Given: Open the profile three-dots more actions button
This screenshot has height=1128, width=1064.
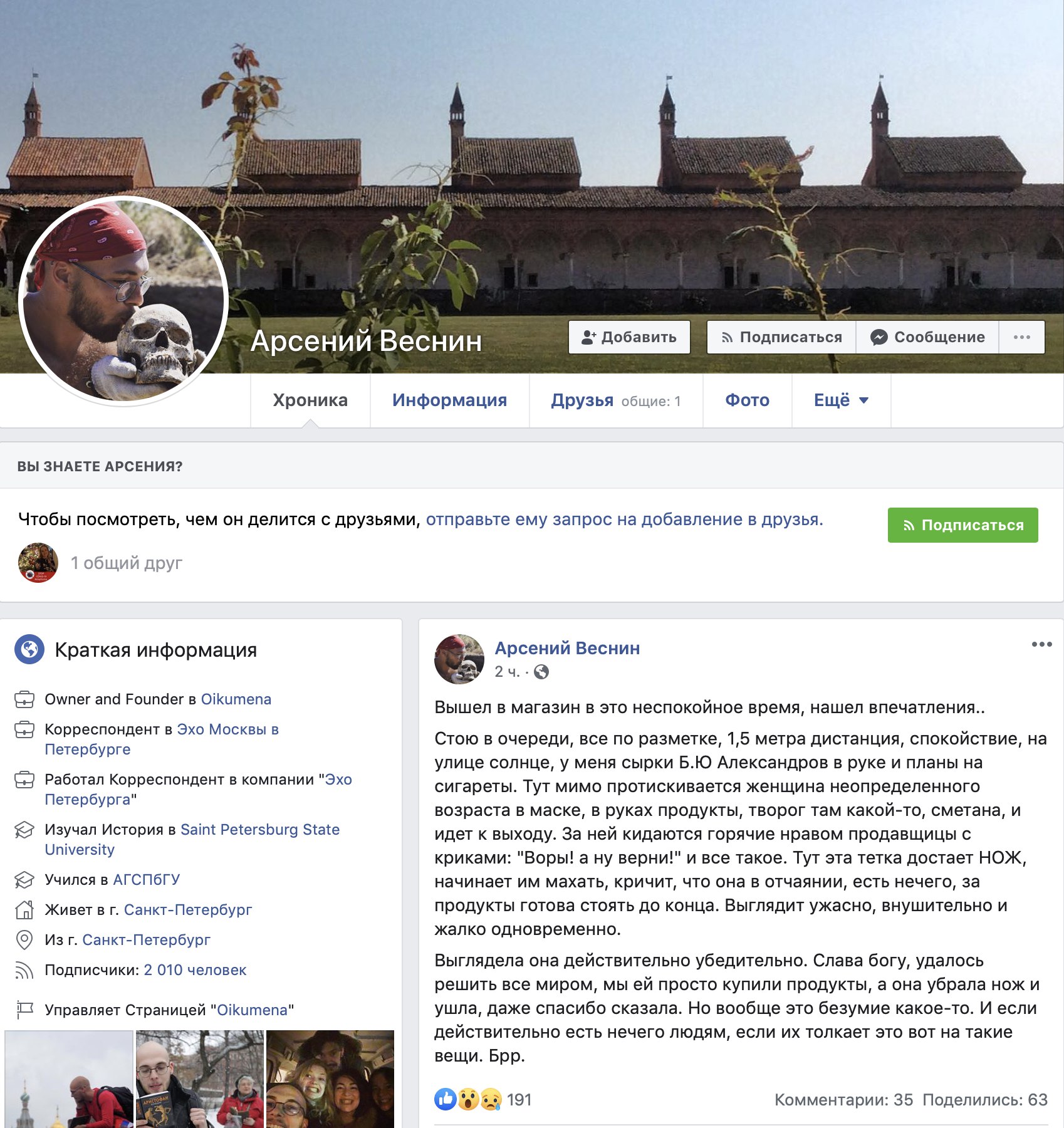Looking at the screenshot, I should click(x=1021, y=337).
